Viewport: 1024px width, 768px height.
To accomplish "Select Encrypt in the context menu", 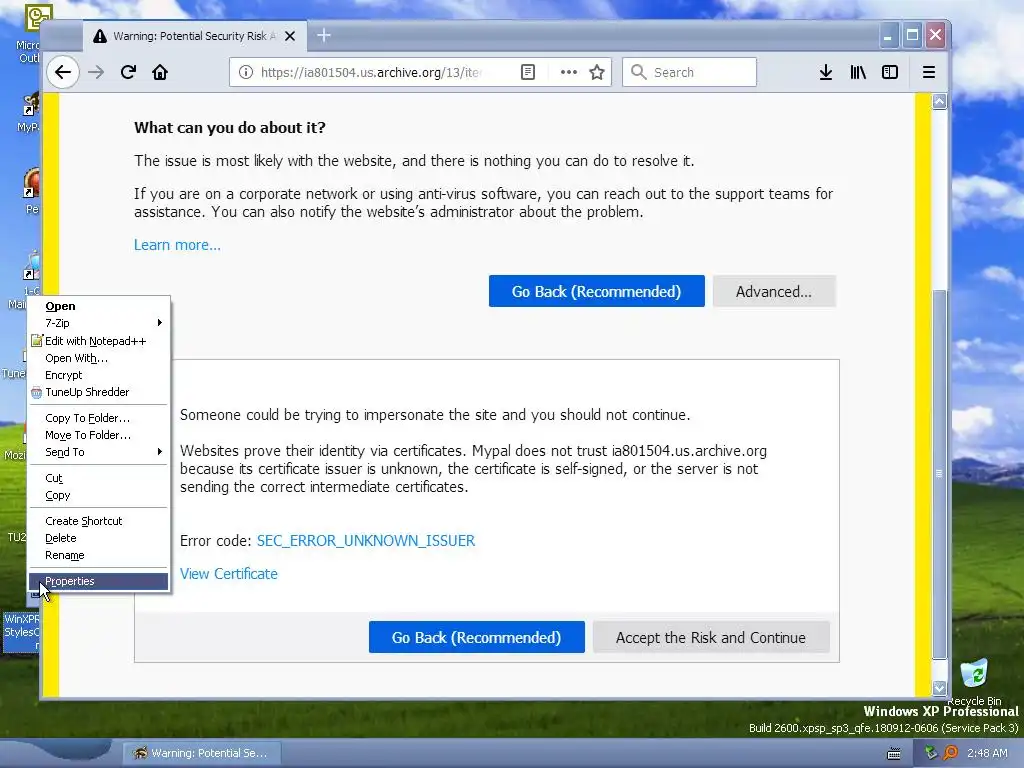I will (x=99, y=375).
